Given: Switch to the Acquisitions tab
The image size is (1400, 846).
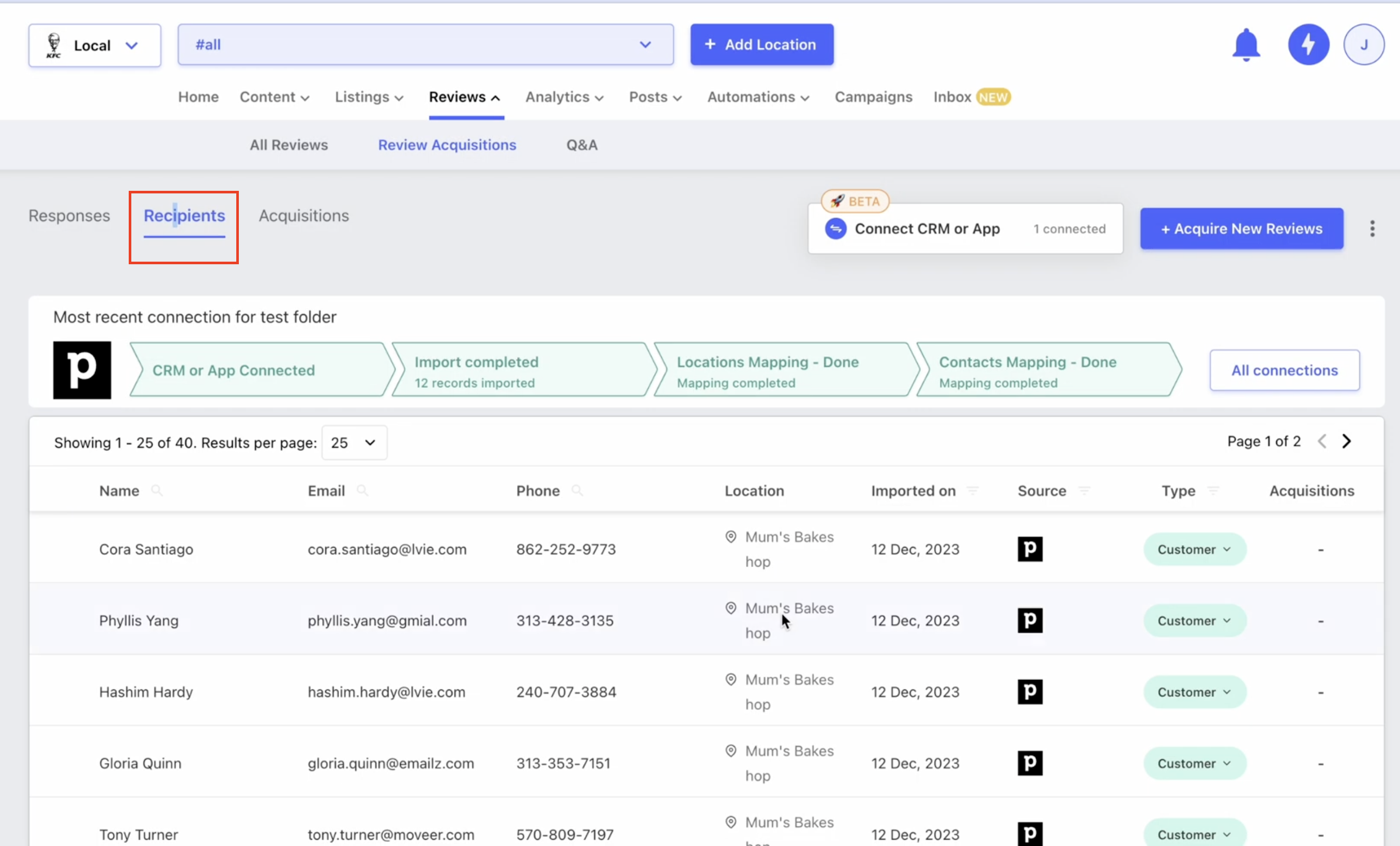Looking at the screenshot, I should (x=303, y=216).
